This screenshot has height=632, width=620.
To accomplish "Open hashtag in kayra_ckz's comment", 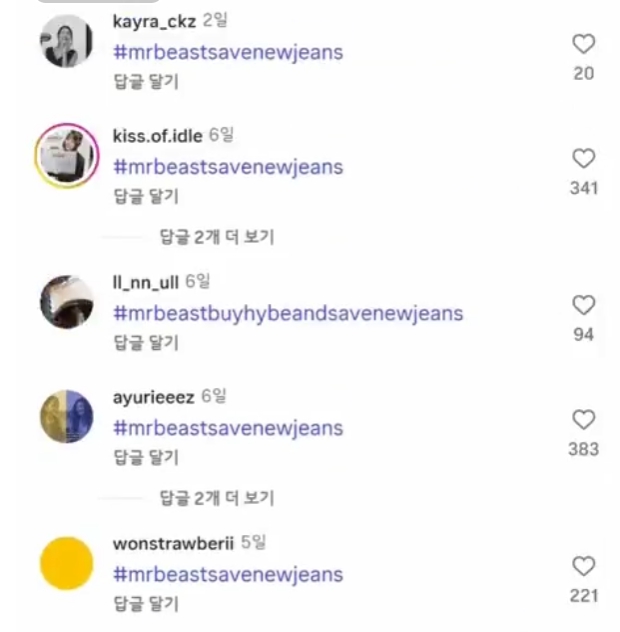I will pyautogui.click(x=228, y=52).
